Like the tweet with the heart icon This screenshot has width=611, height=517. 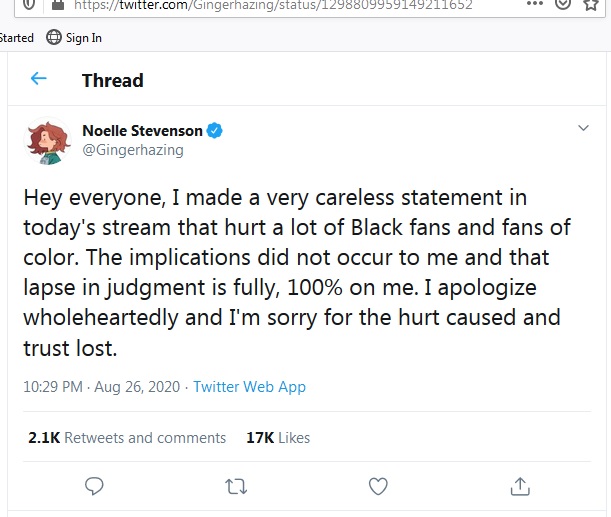378,486
